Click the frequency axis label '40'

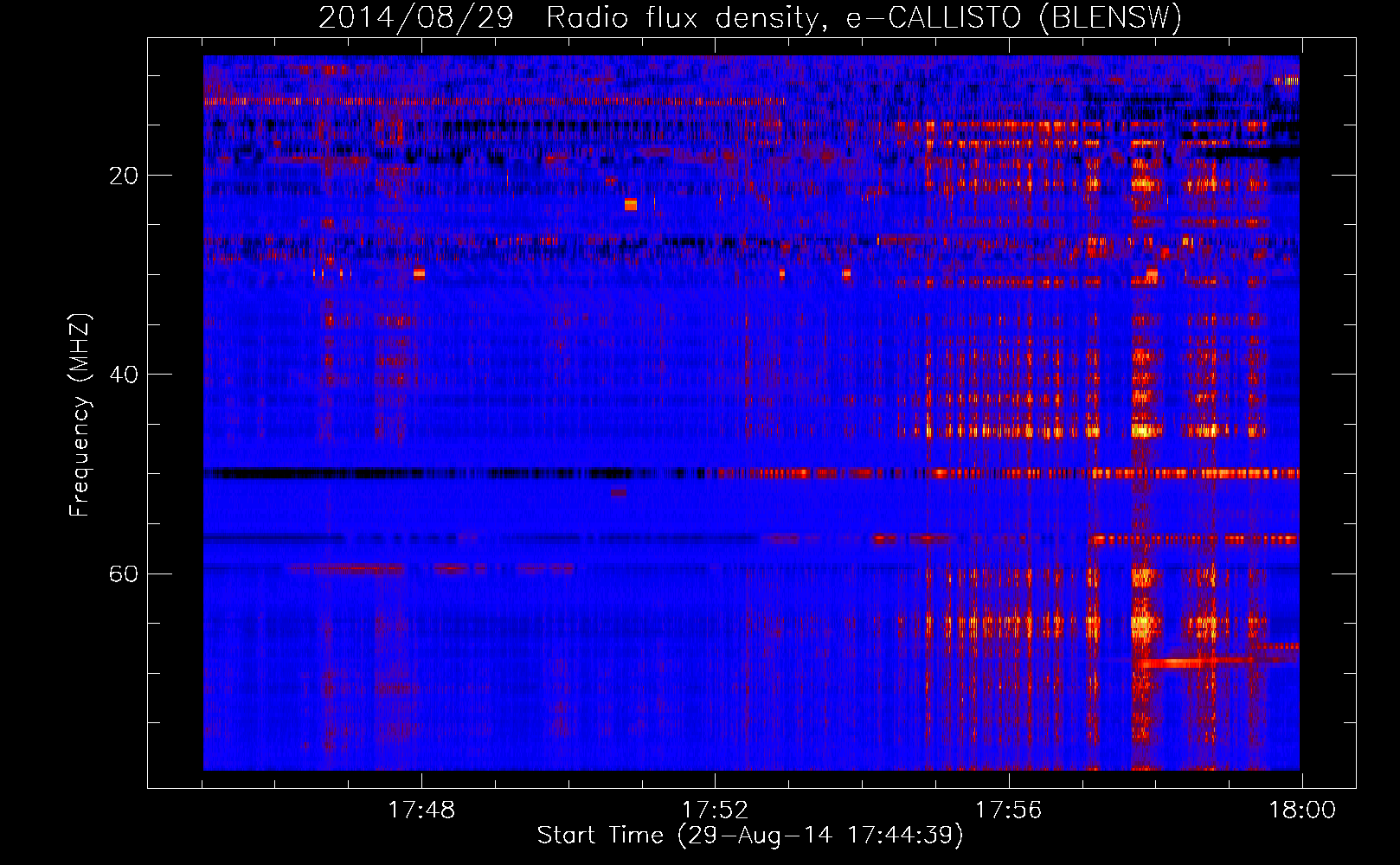pyautogui.click(x=124, y=375)
